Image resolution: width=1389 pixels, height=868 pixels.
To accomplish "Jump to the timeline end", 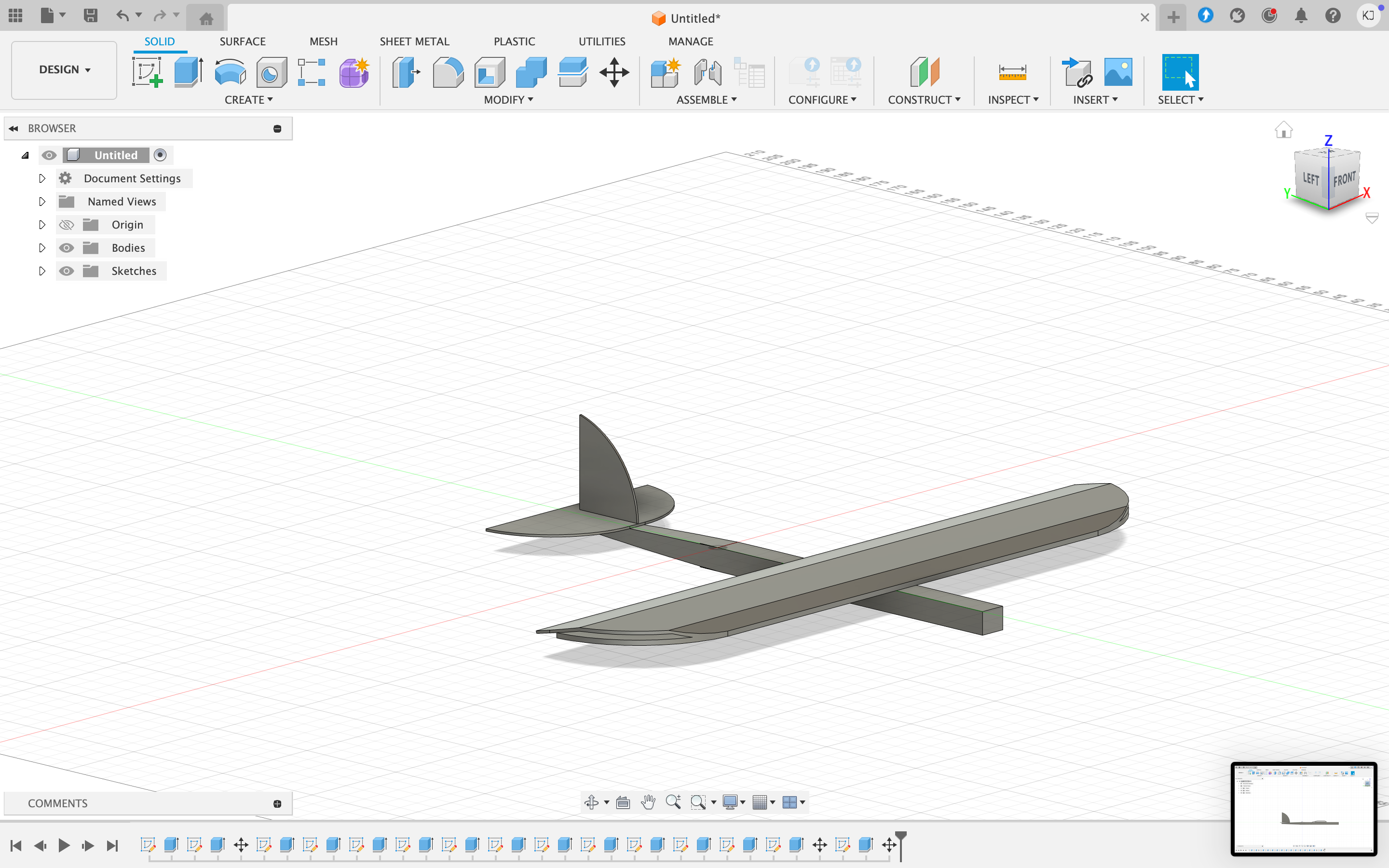I will (x=112, y=845).
